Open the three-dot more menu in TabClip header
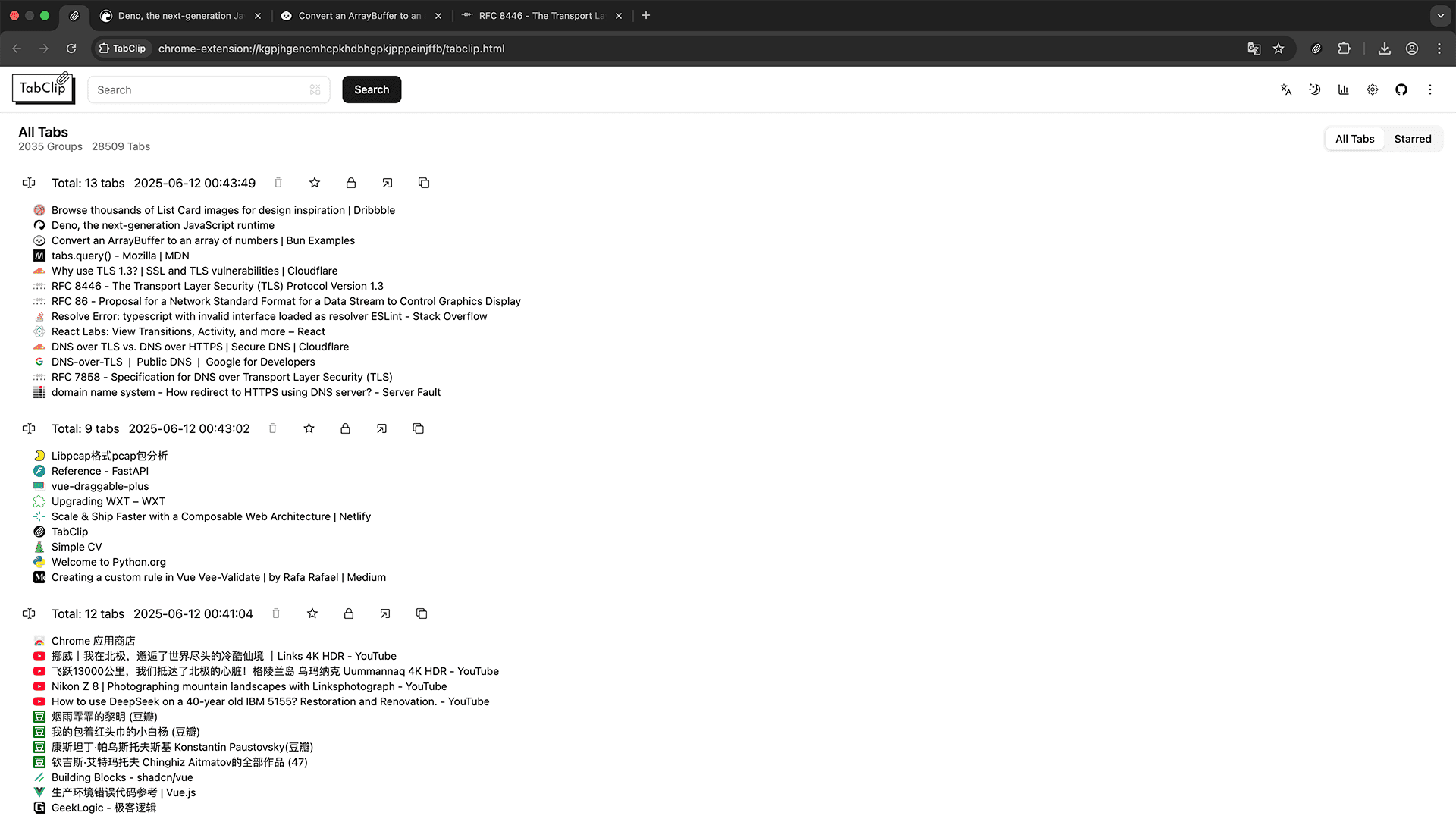This screenshot has width=1456, height=819. [1430, 89]
